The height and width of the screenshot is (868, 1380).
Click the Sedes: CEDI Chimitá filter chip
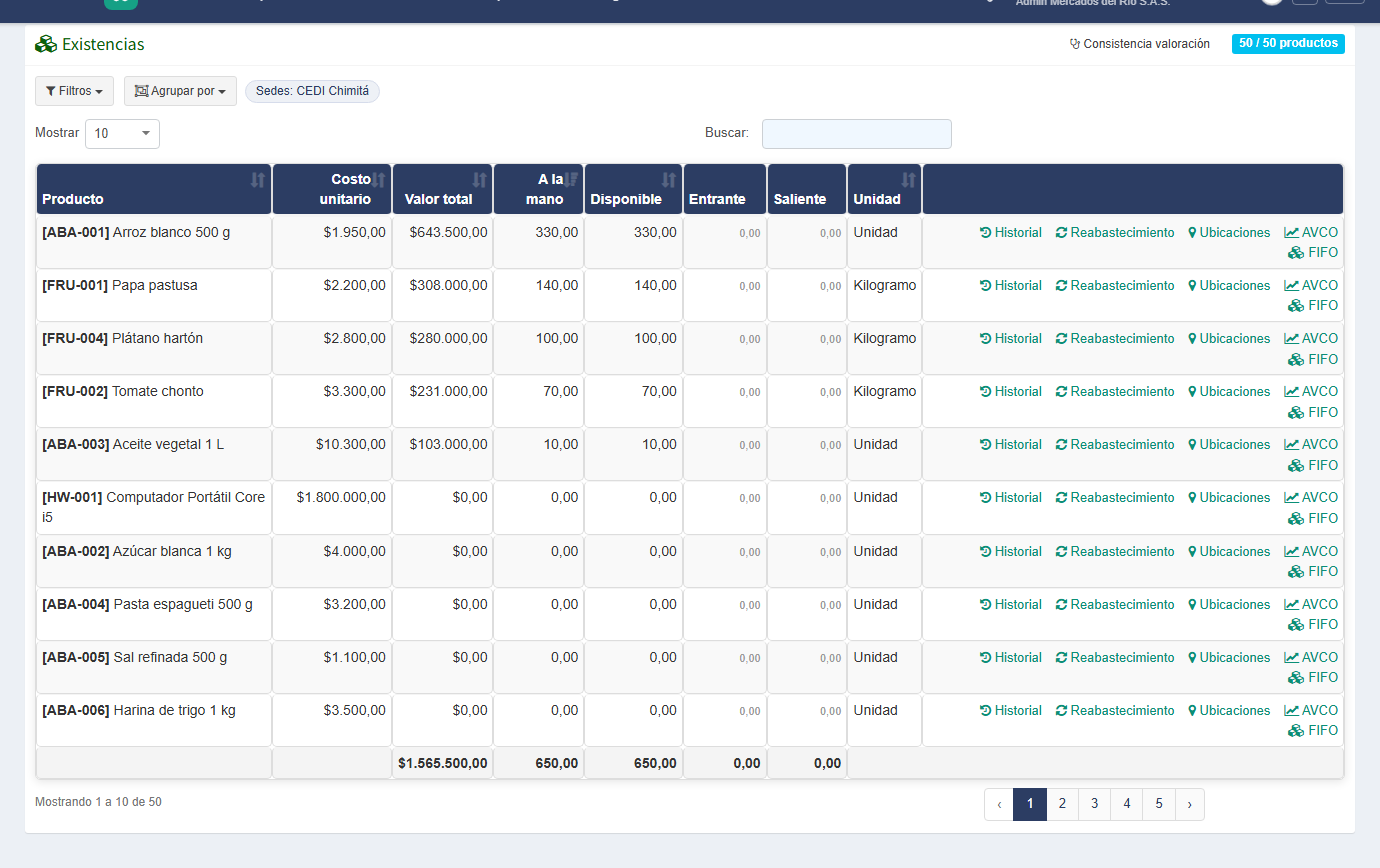coord(312,91)
